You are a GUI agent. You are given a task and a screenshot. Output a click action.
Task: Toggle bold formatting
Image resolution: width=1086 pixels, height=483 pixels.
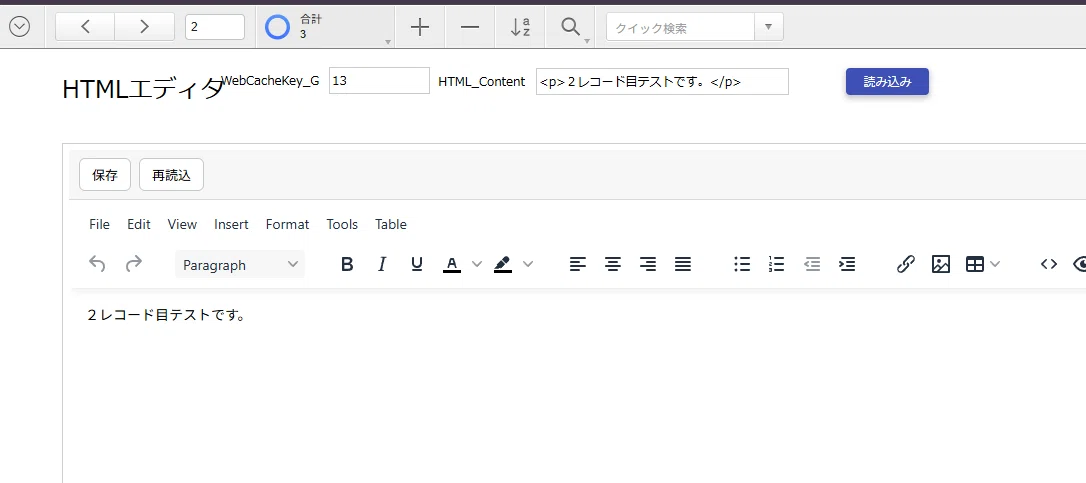[347, 264]
